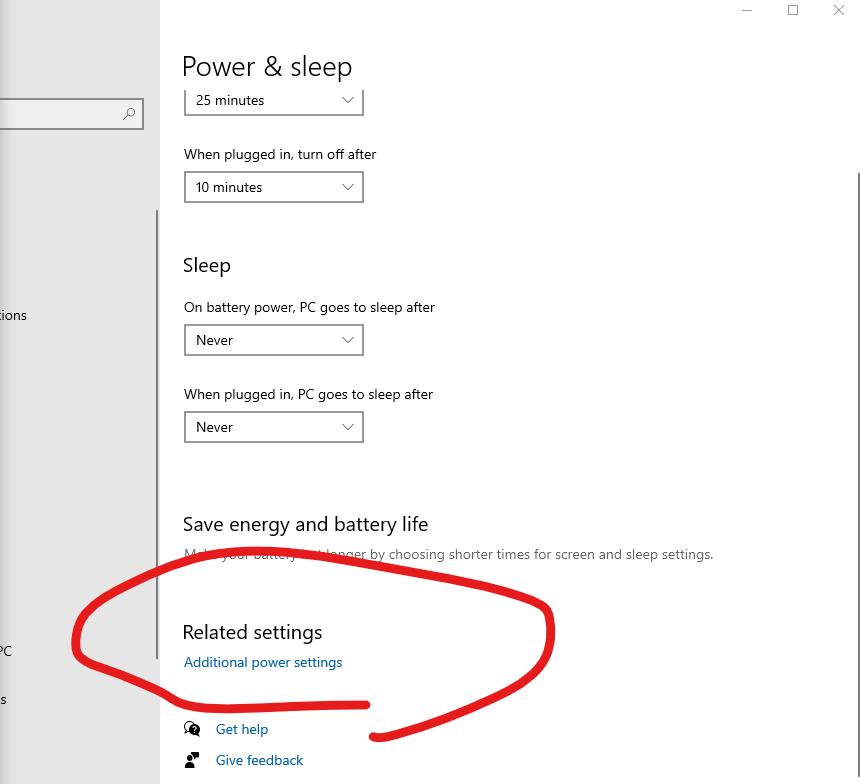Select the sidebar entry ending in tions

point(12,315)
